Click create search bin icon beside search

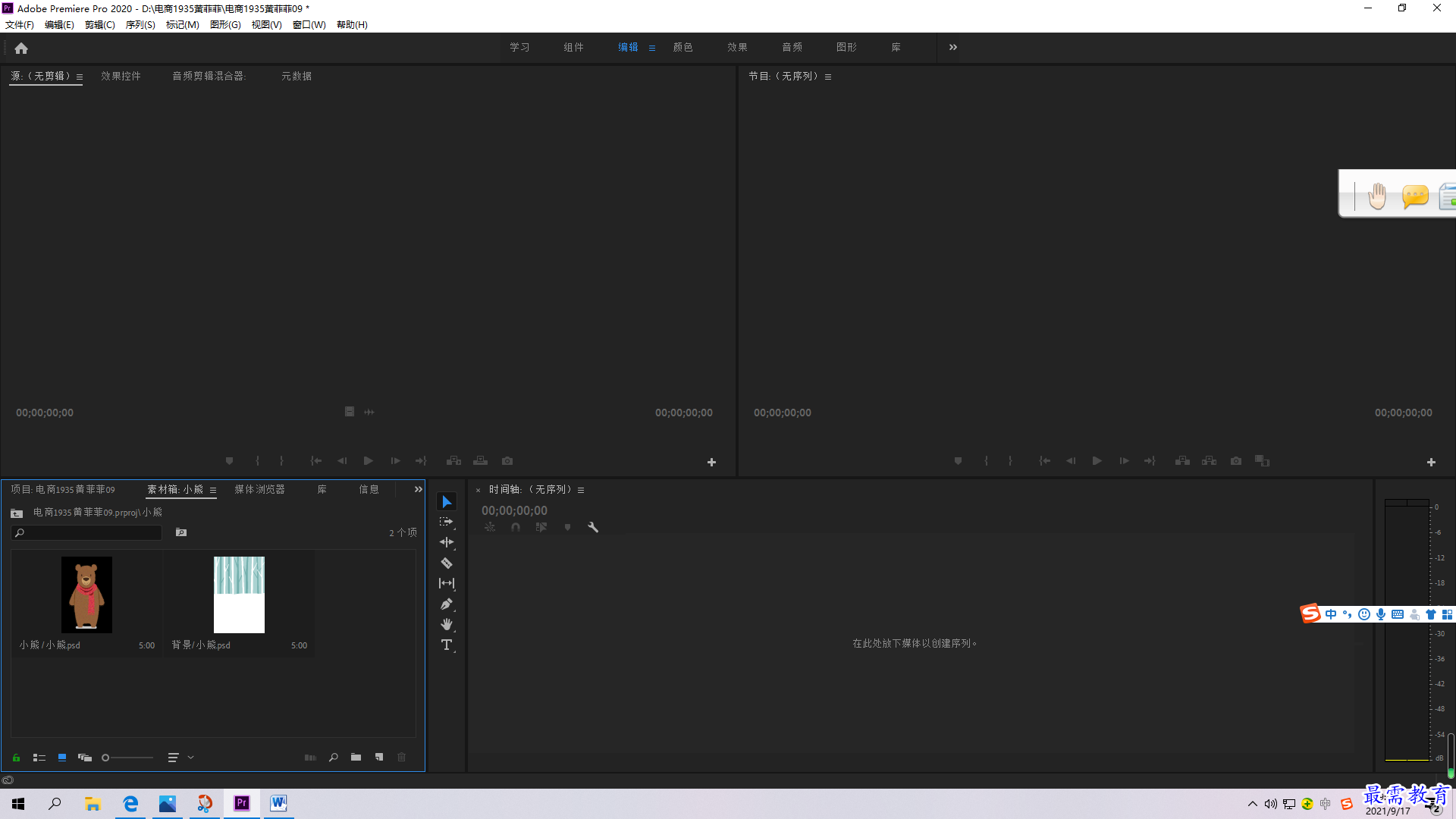click(181, 532)
